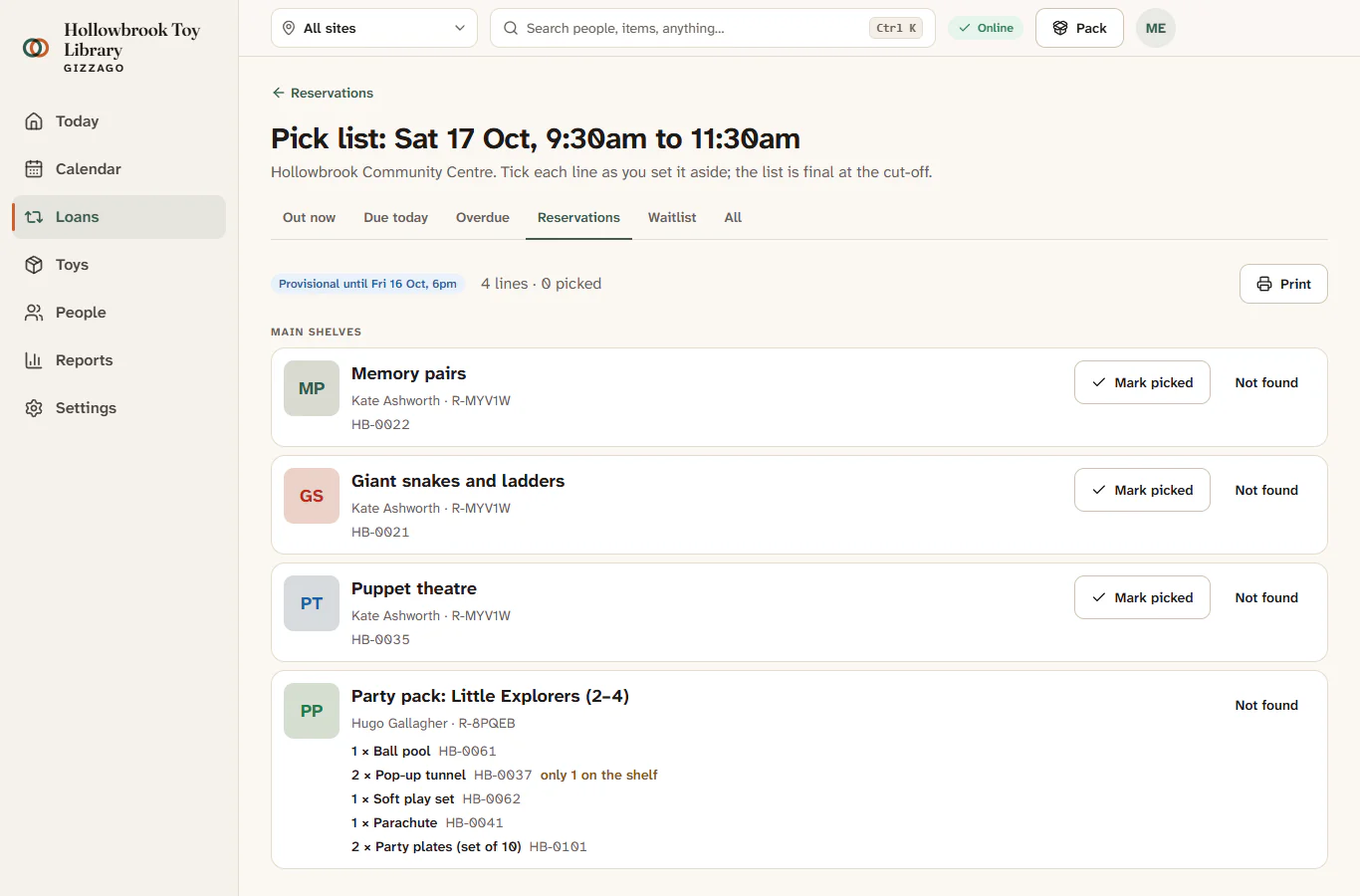Screen dimensions: 1360x896
Task: Go back to Reservations link
Action: 323,93
